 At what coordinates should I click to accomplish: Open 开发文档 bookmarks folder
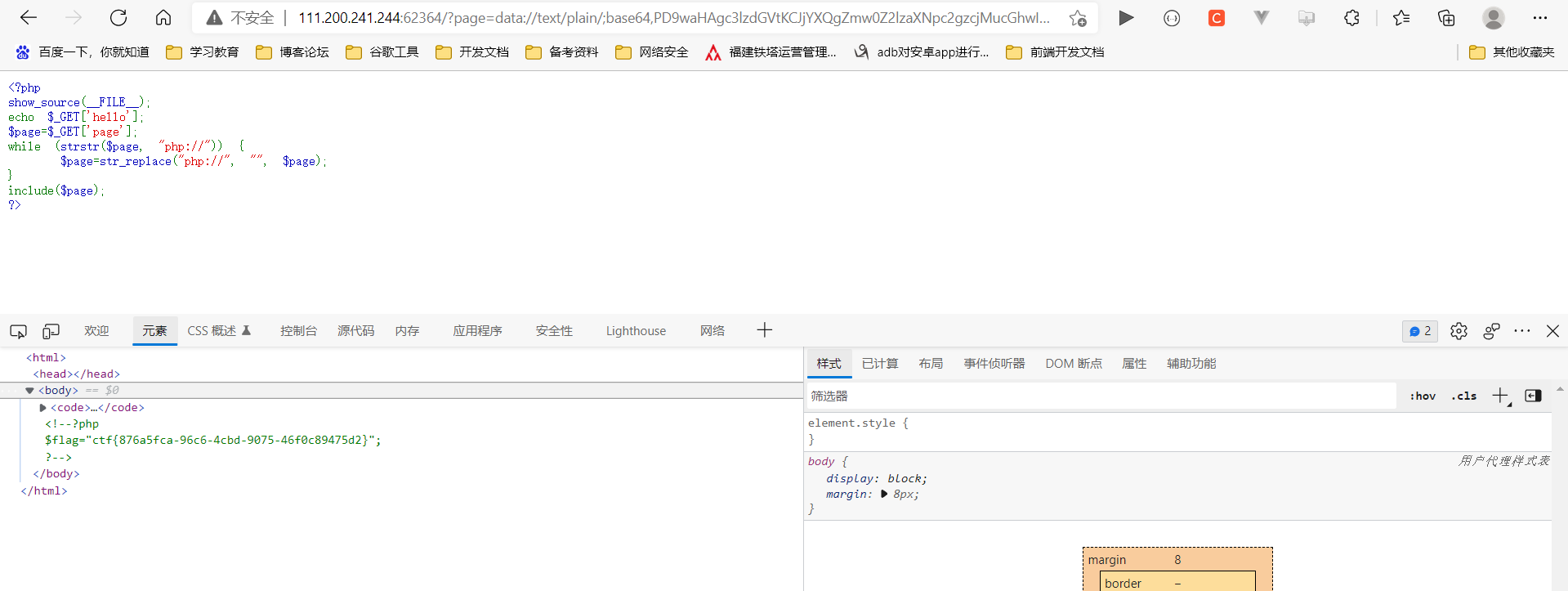472,52
